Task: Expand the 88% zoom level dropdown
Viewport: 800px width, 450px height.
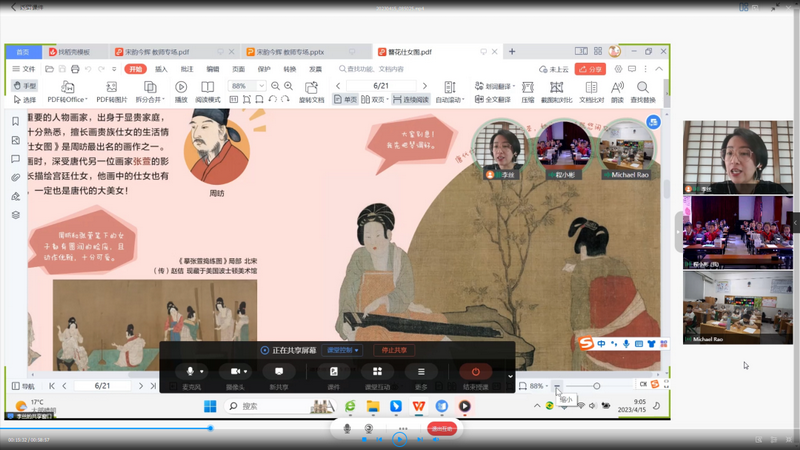Action: 262,87
